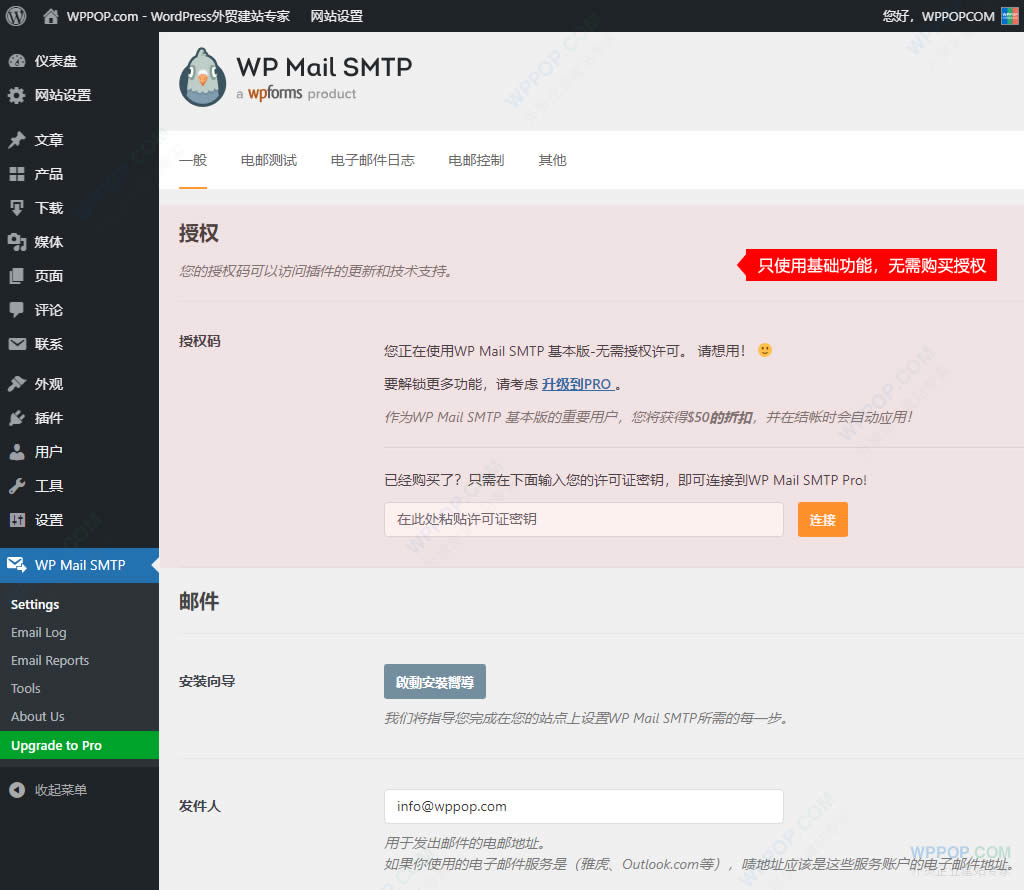The image size is (1024, 890).
Task: Open the 媒体 media icon in sidebar
Action: click(17, 242)
